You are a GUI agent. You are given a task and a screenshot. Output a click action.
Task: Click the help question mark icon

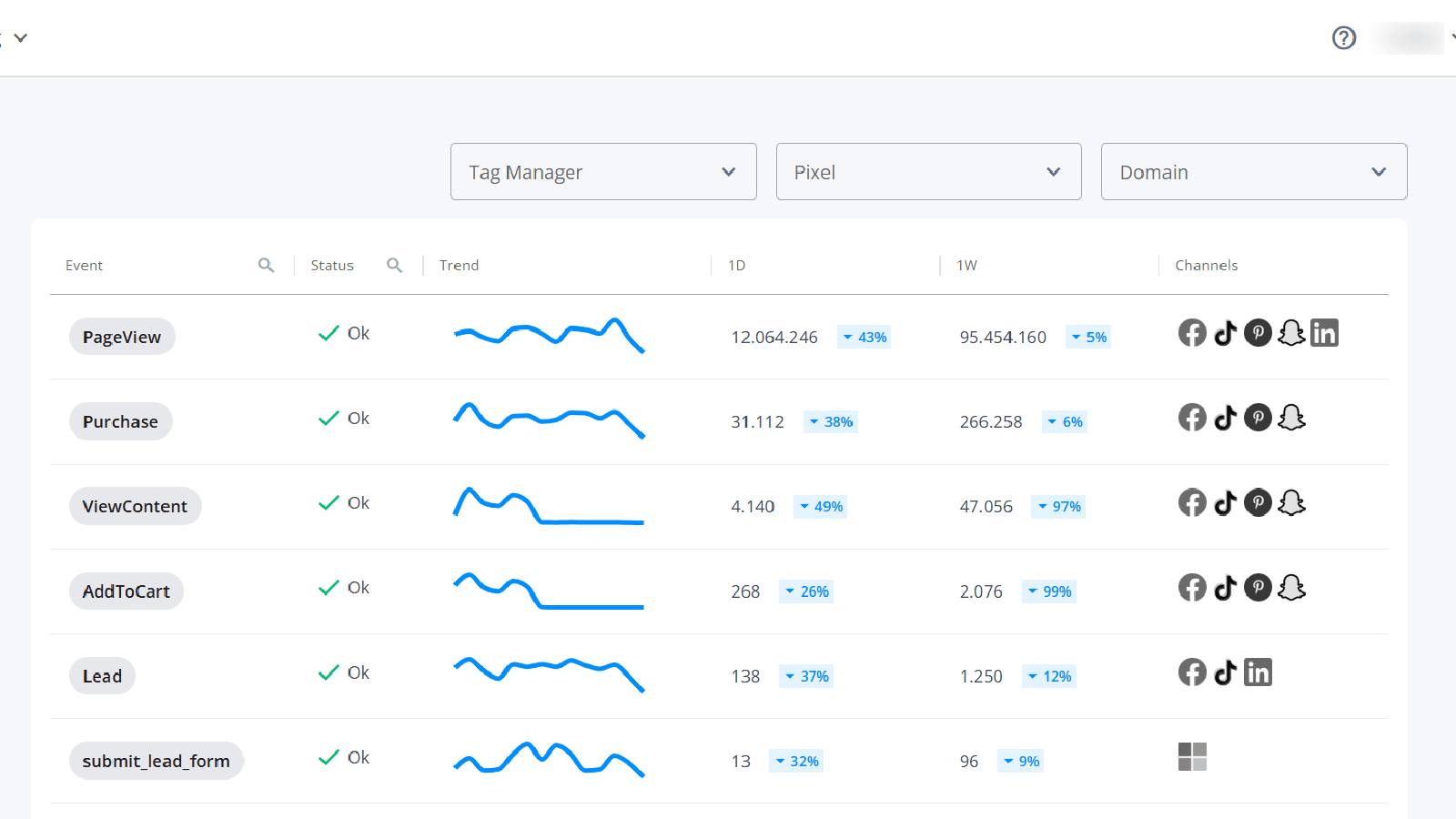[1344, 38]
